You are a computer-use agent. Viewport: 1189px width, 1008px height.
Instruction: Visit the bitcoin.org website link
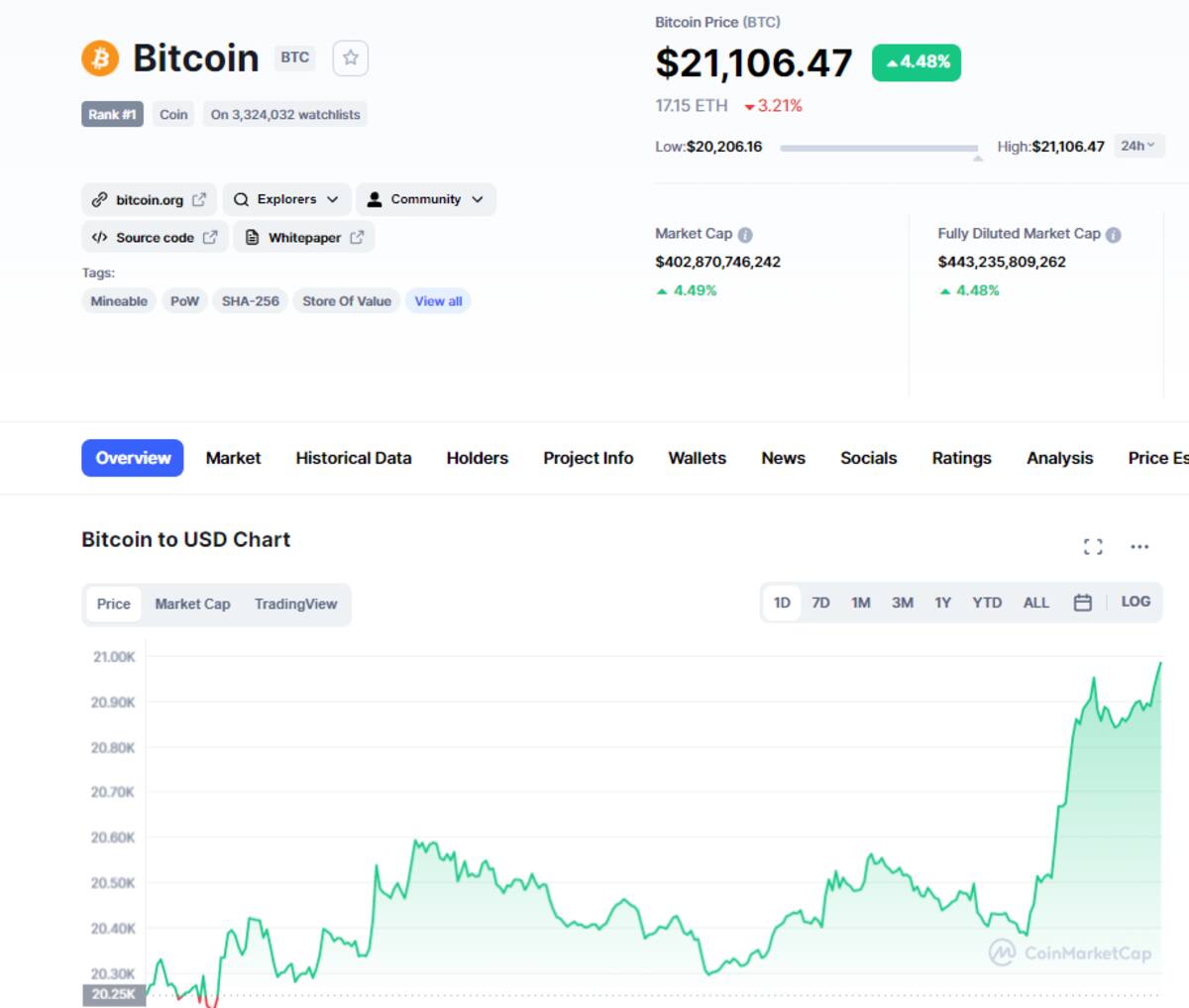[x=150, y=199]
